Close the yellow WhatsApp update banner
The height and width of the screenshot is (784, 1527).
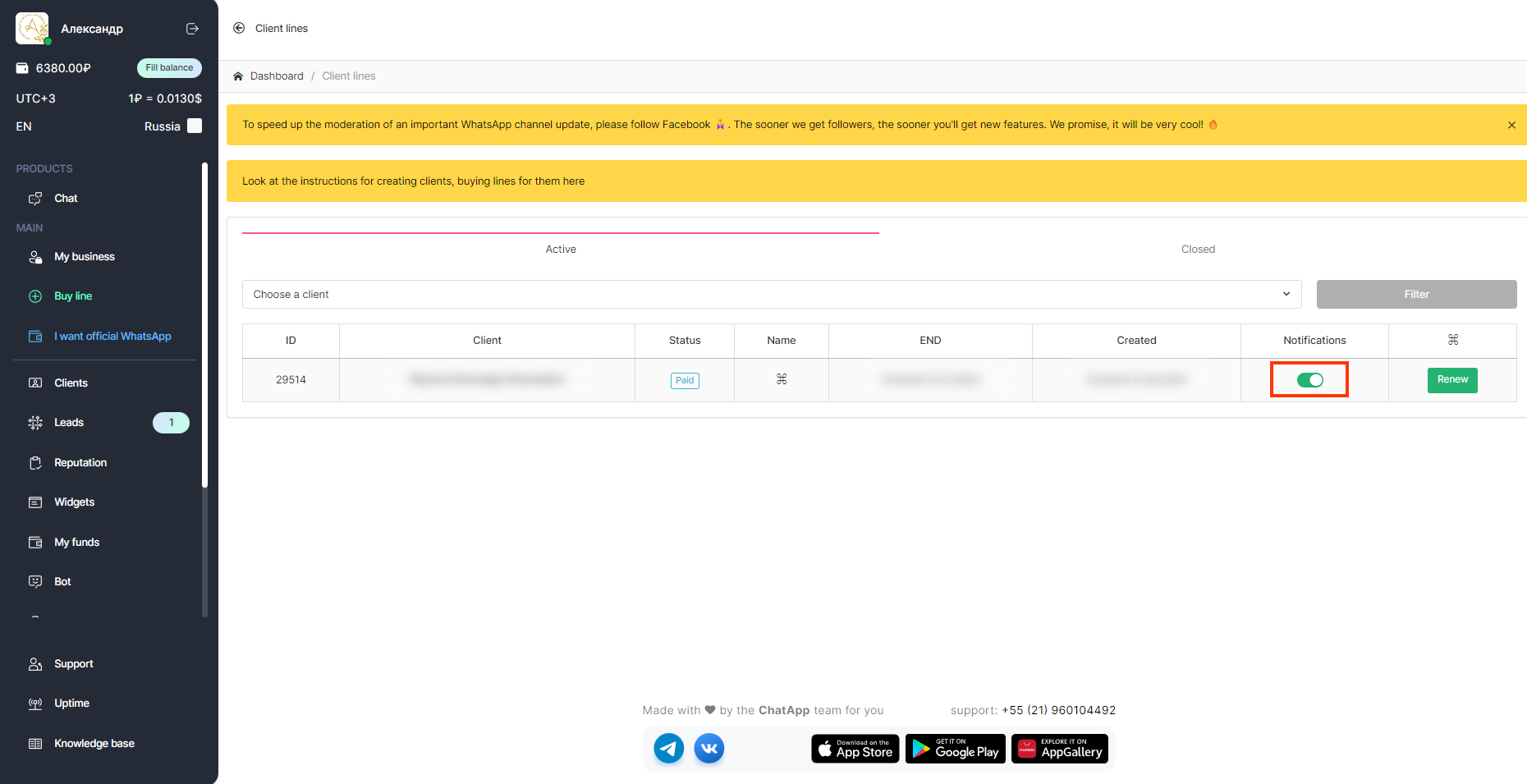[1511, 125]
